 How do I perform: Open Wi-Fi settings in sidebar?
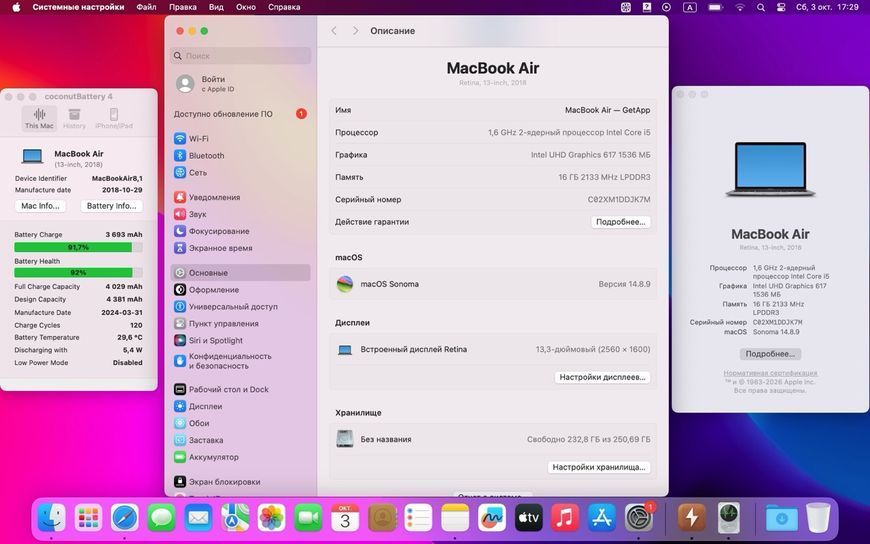click(x=240, y=139)
